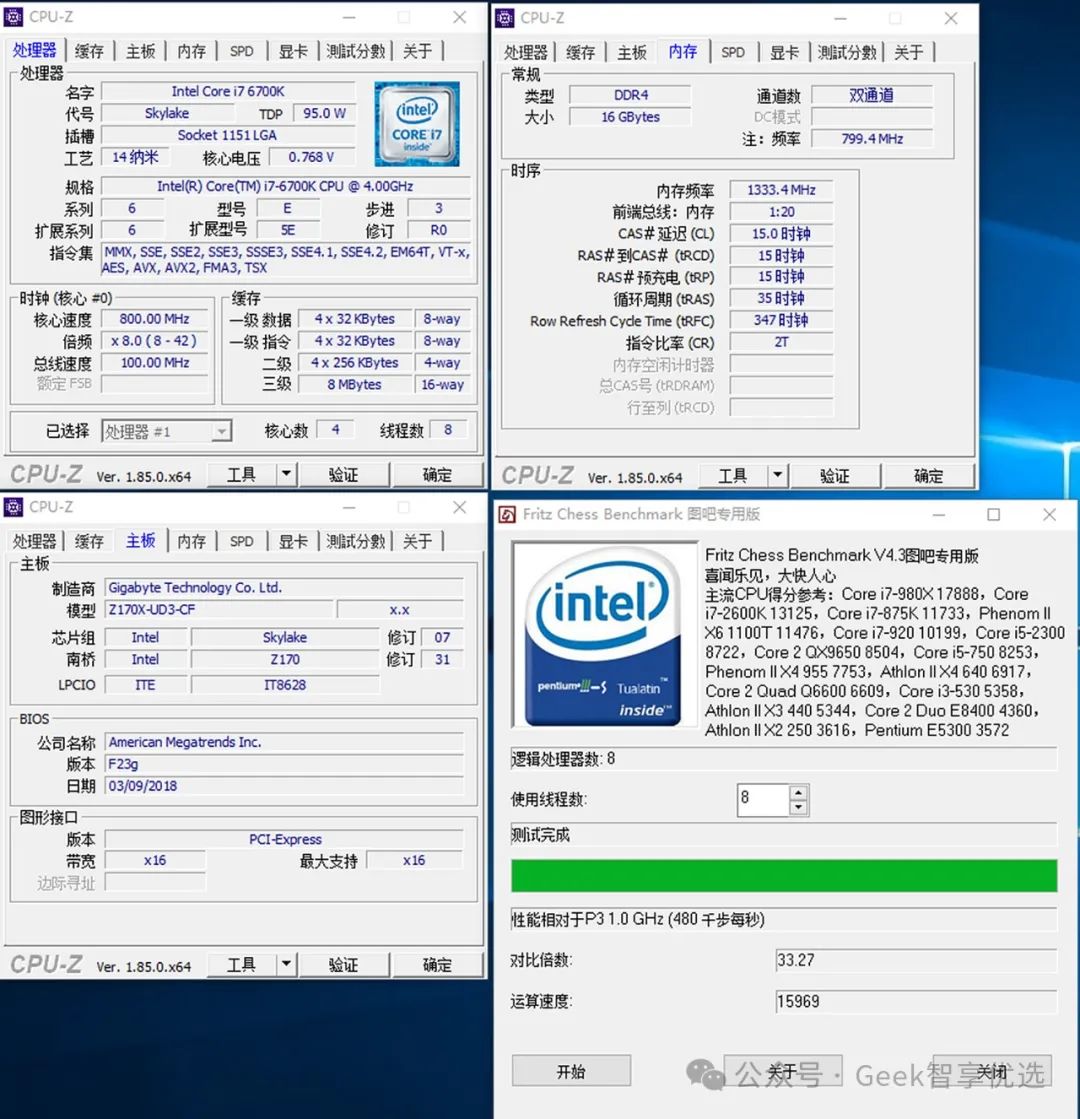
Task: Open 測試分數 tab in processor CPU-Z window
Action: click(355, 51)
